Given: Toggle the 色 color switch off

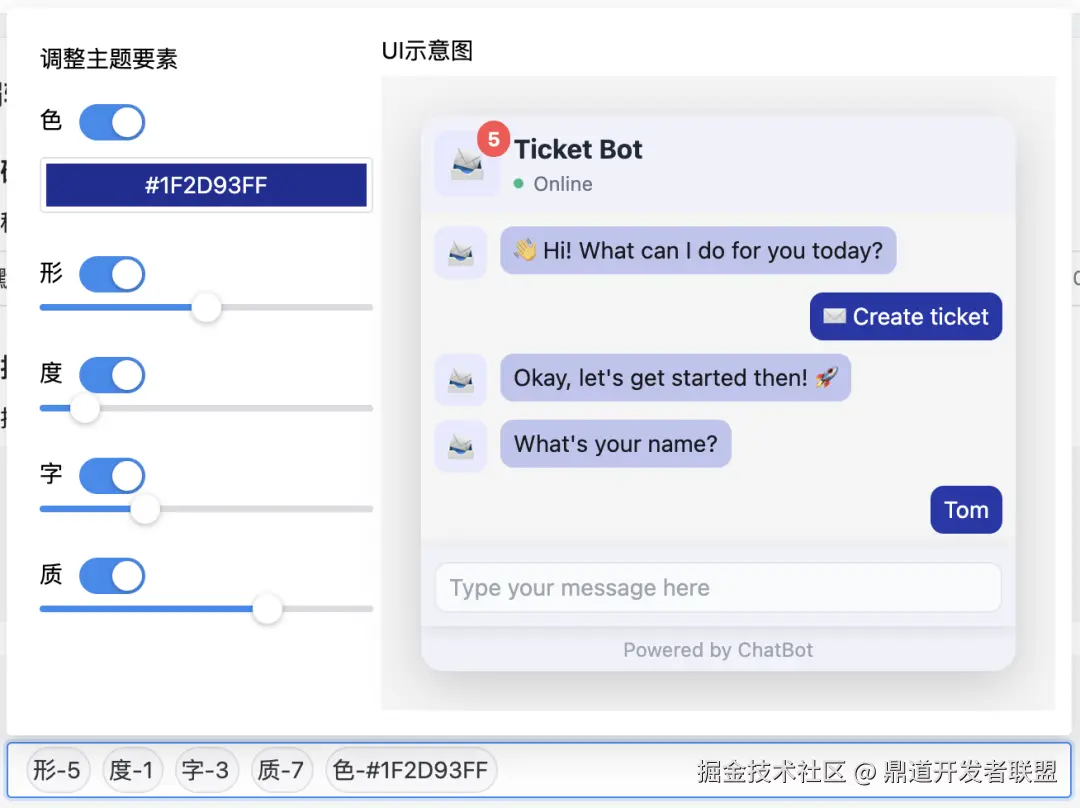Looking at the screenshot, I should pos(112,123).
